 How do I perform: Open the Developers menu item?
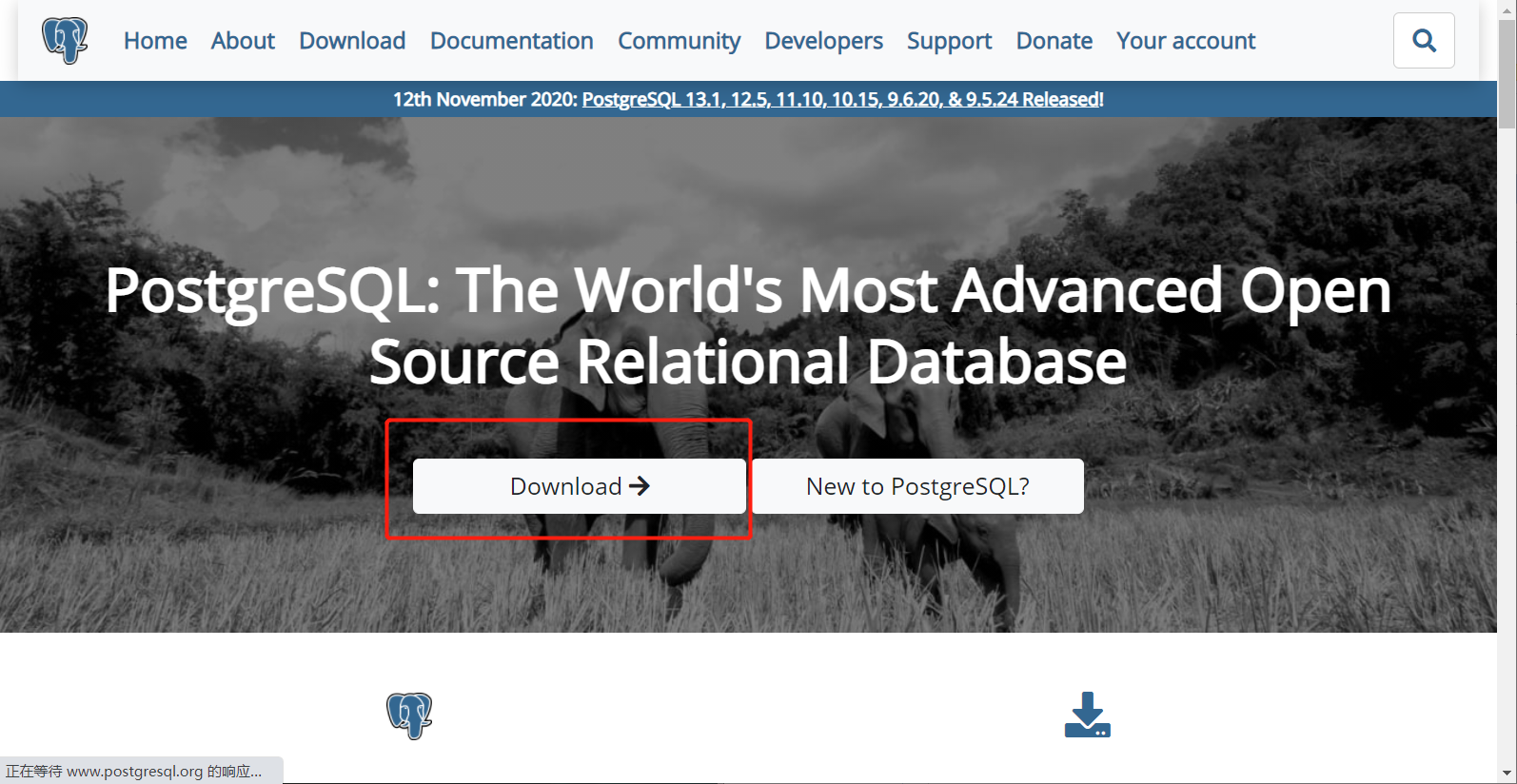click(823, 41)
